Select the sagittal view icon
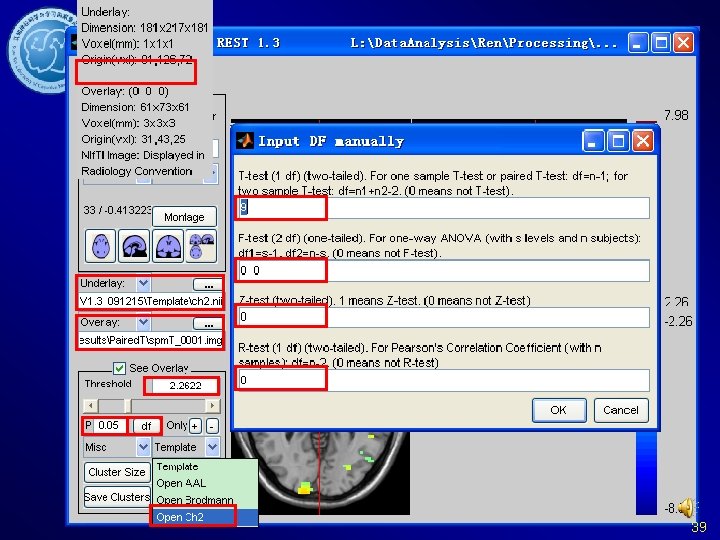Screen dimensions: 720x540 [134, 246]
